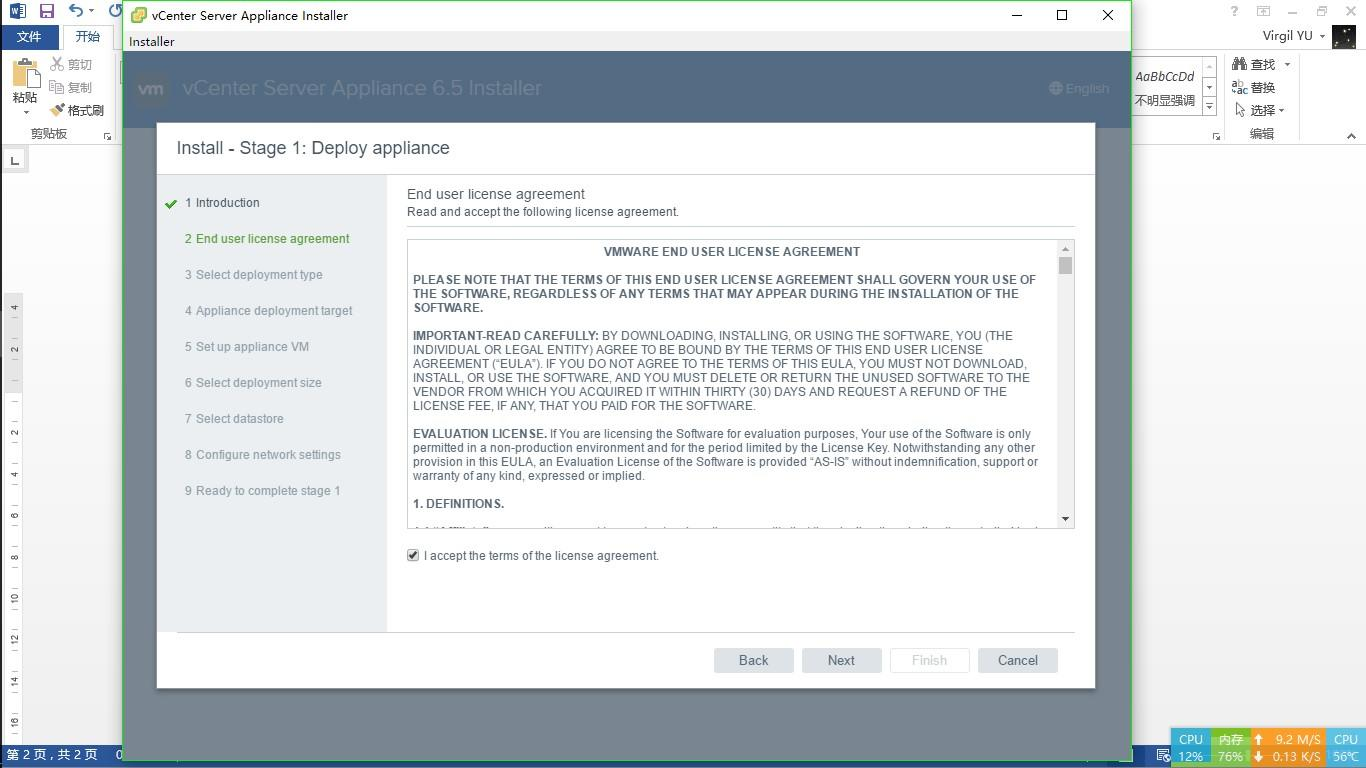Image resolution: width=1366 pixels, height=768 pixels.
Task: Click the vm logo in installer header
Action: pyautogui.click(x=150, y=88)
